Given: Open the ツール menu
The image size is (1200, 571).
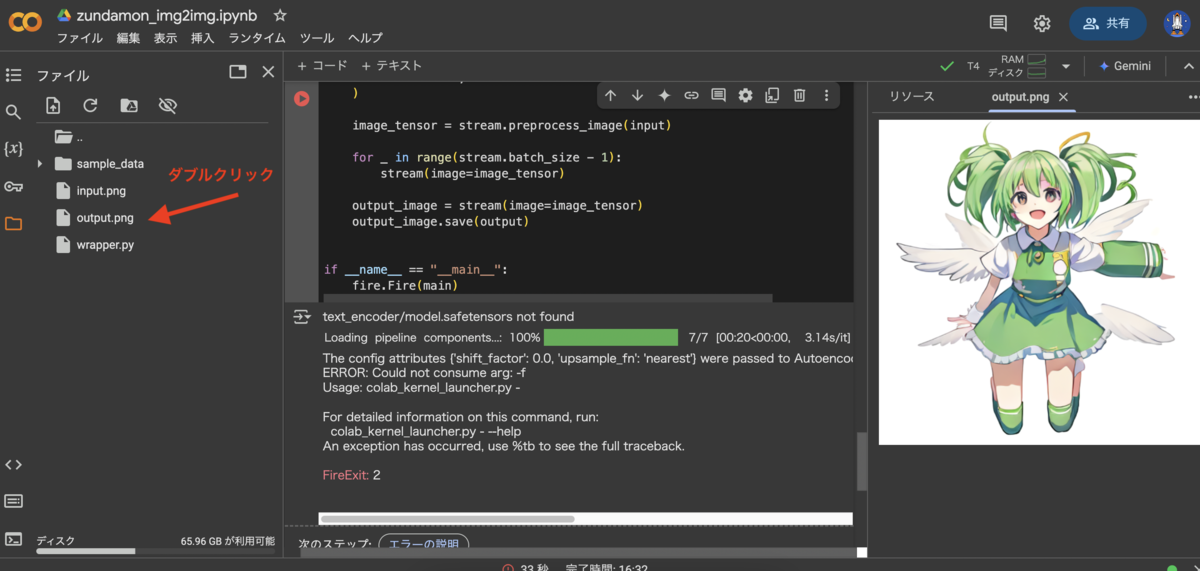Looking at the screenshot, I should pos(317,38).
